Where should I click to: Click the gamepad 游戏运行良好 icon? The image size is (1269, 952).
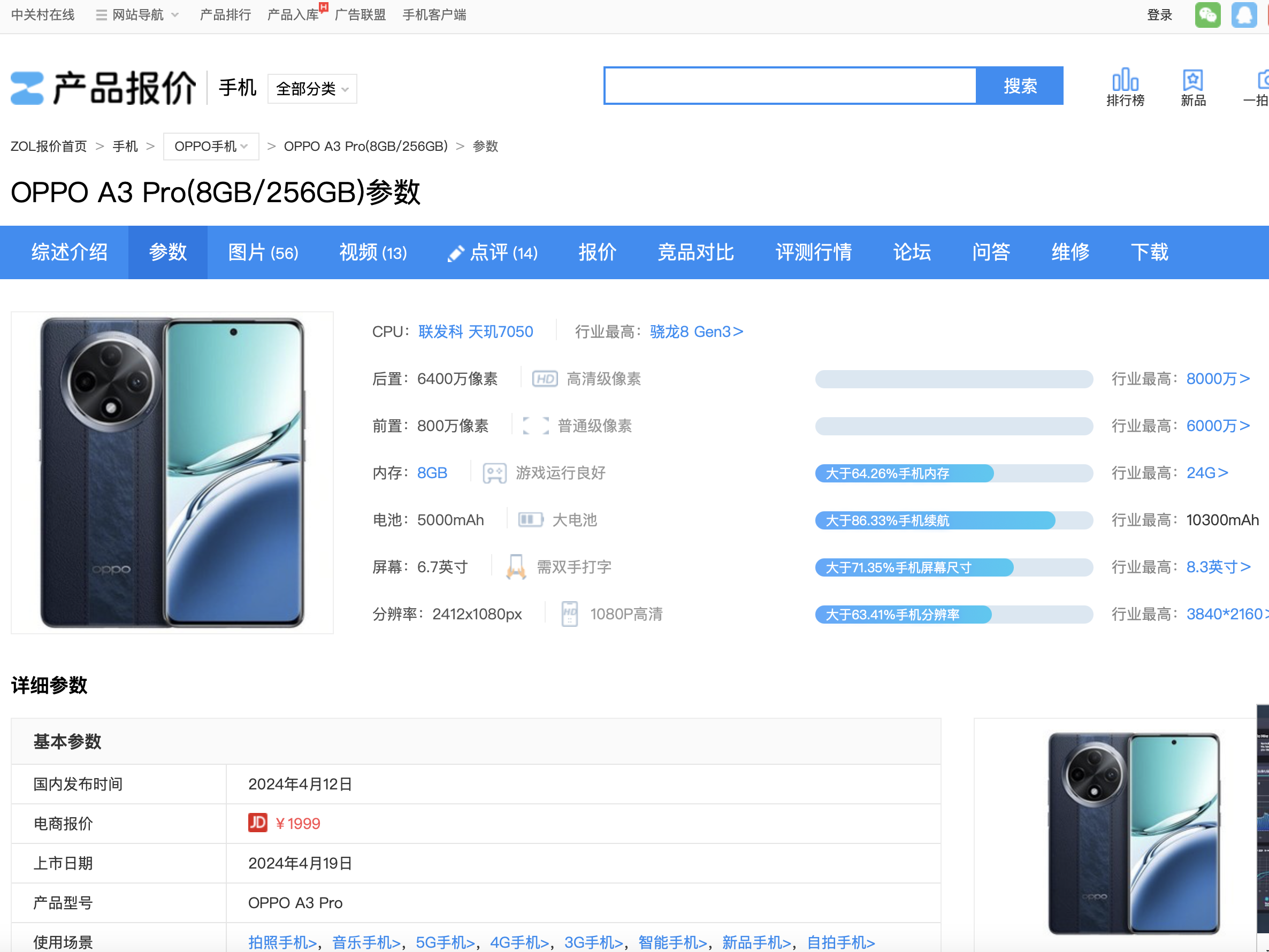coord(494,473)
